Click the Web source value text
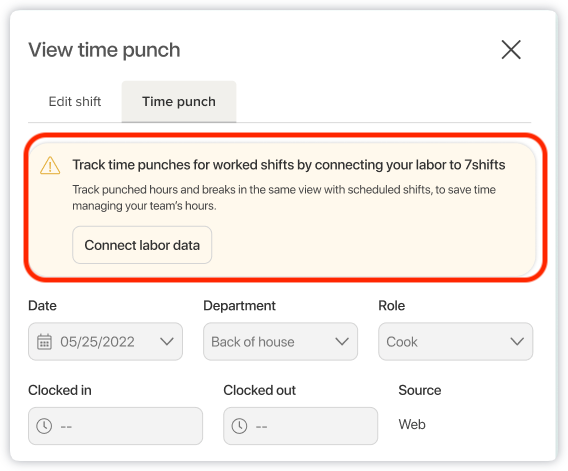 [412, 424]
